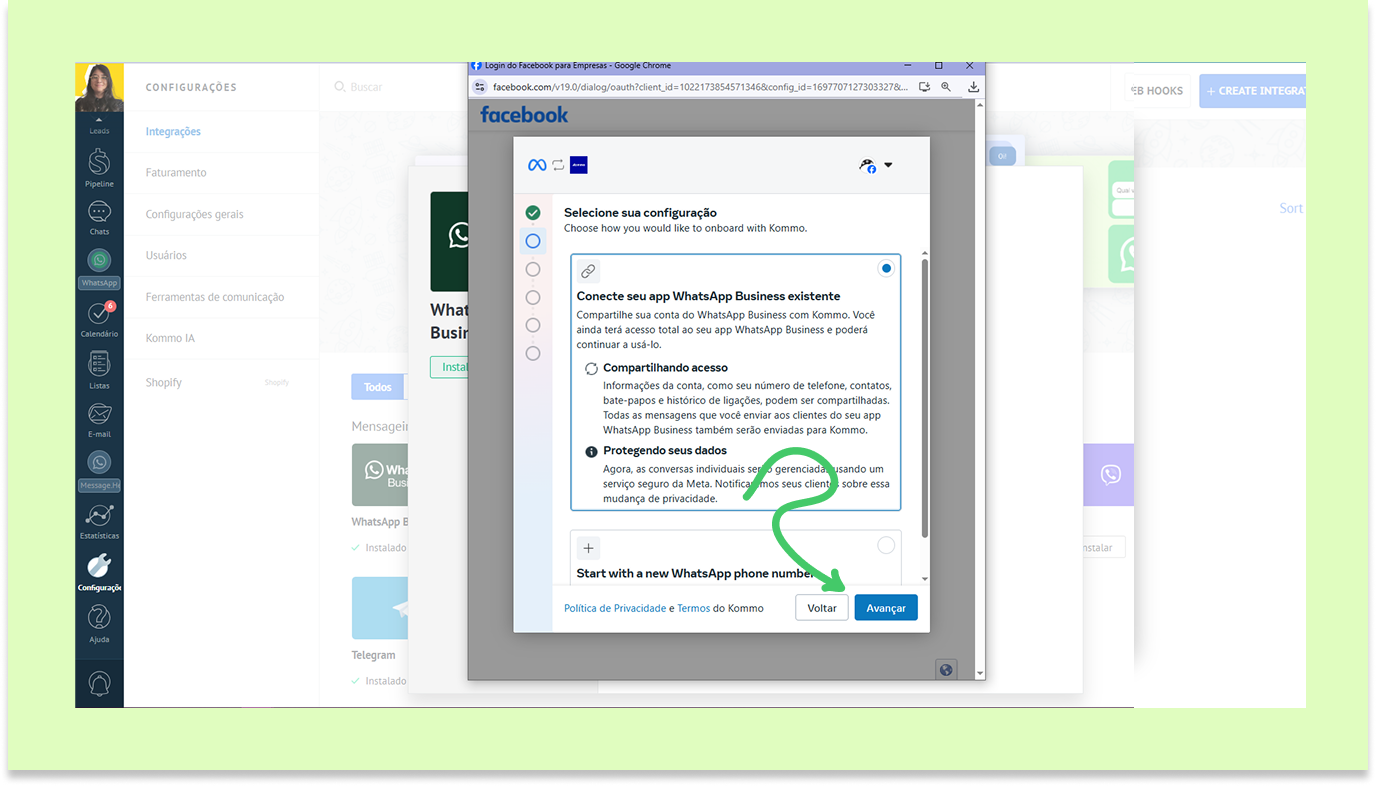This screenshot has height=786, width=1376.
Task: Open Kommo IA in the settings menu
Action: 170,338
